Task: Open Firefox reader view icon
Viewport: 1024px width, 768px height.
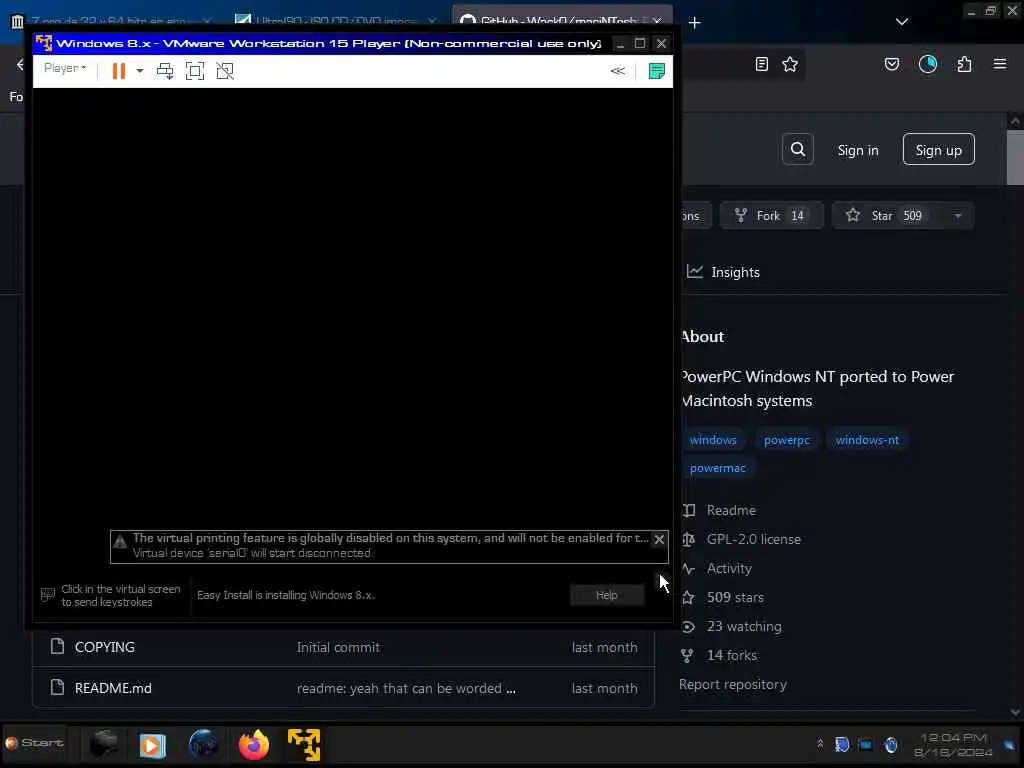Action: 761,64
